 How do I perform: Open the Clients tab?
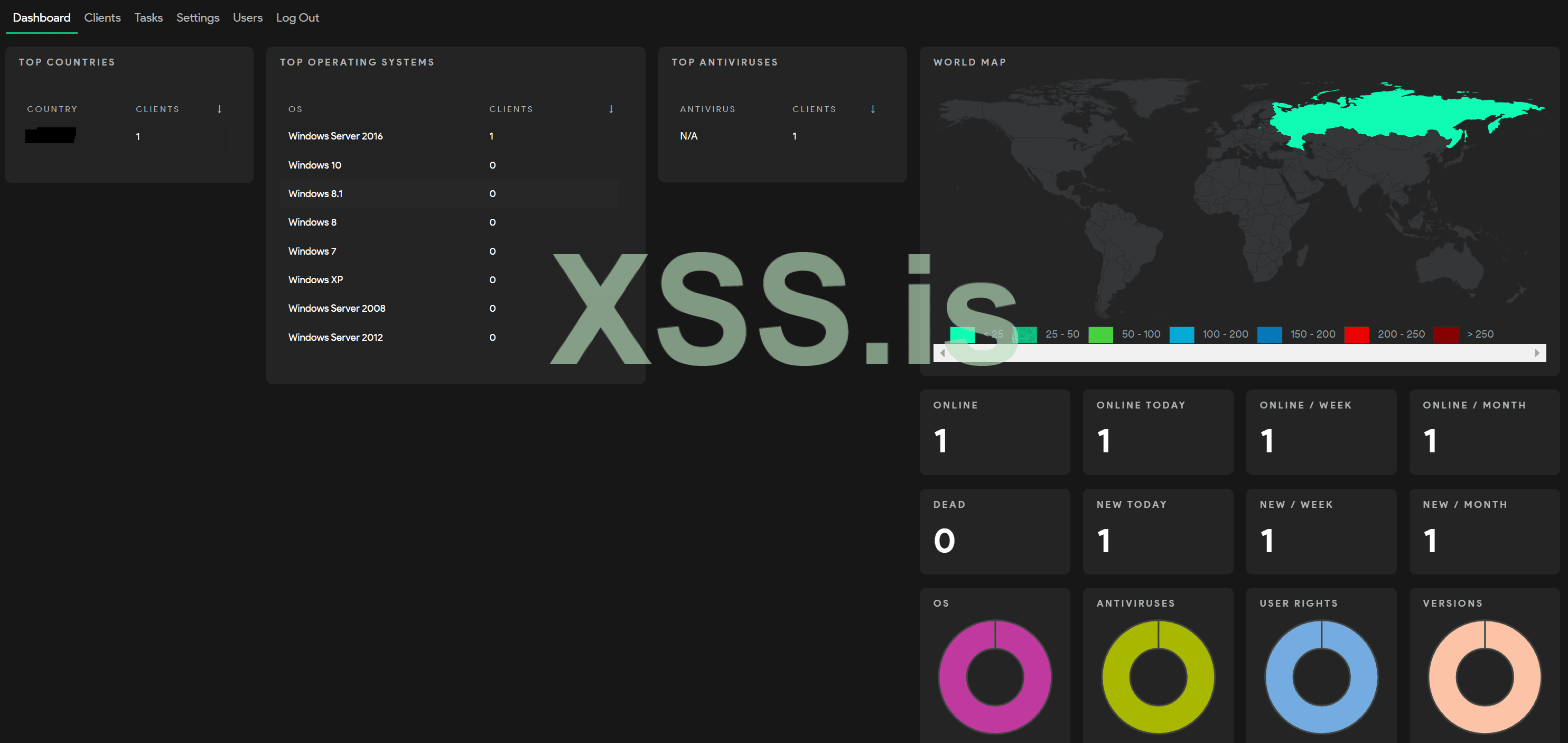tap(102, 17)
